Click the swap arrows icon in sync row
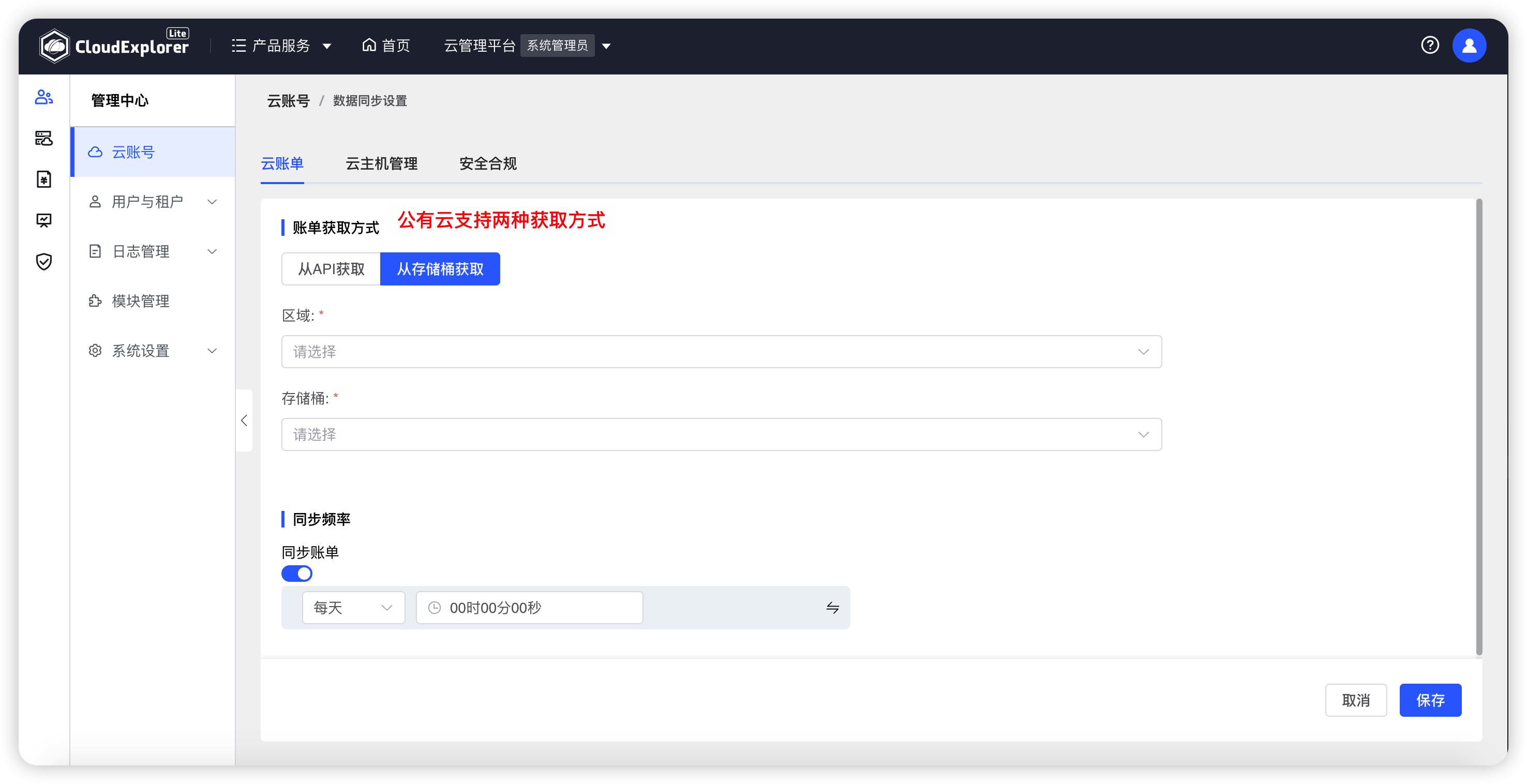 (x=832, y=608)
